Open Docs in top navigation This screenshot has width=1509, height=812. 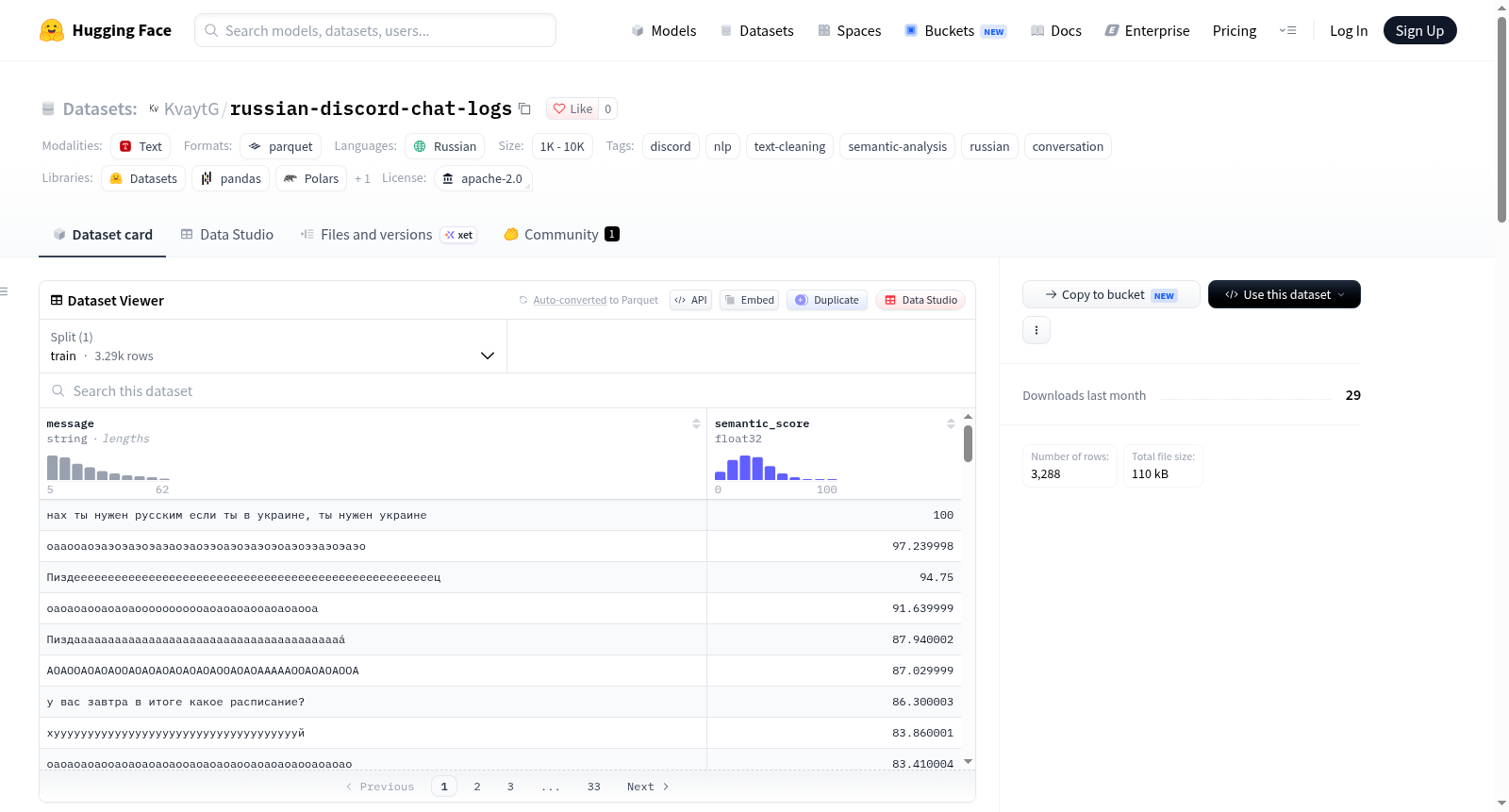pyautogui.click(x=1056, y=31)
